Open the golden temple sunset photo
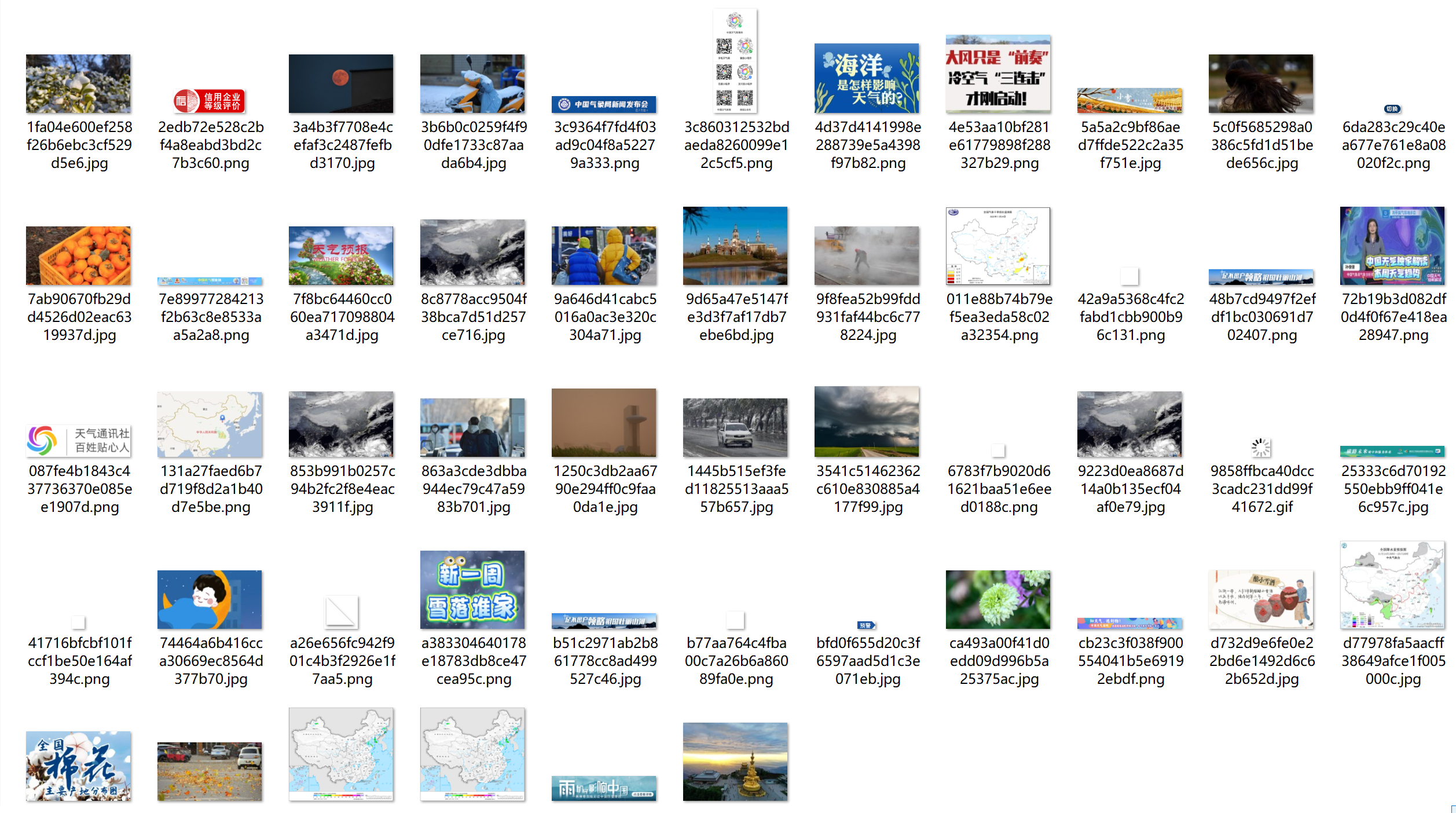The image size is (1456, 813). point(735,762)
